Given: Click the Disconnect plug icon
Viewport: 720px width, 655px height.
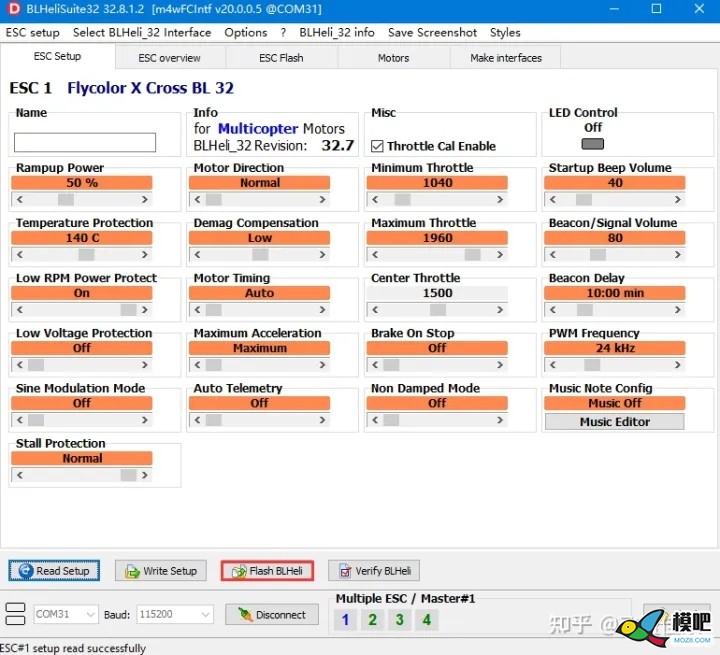Looking at the screenshot, I should click(x=245, y=615).
